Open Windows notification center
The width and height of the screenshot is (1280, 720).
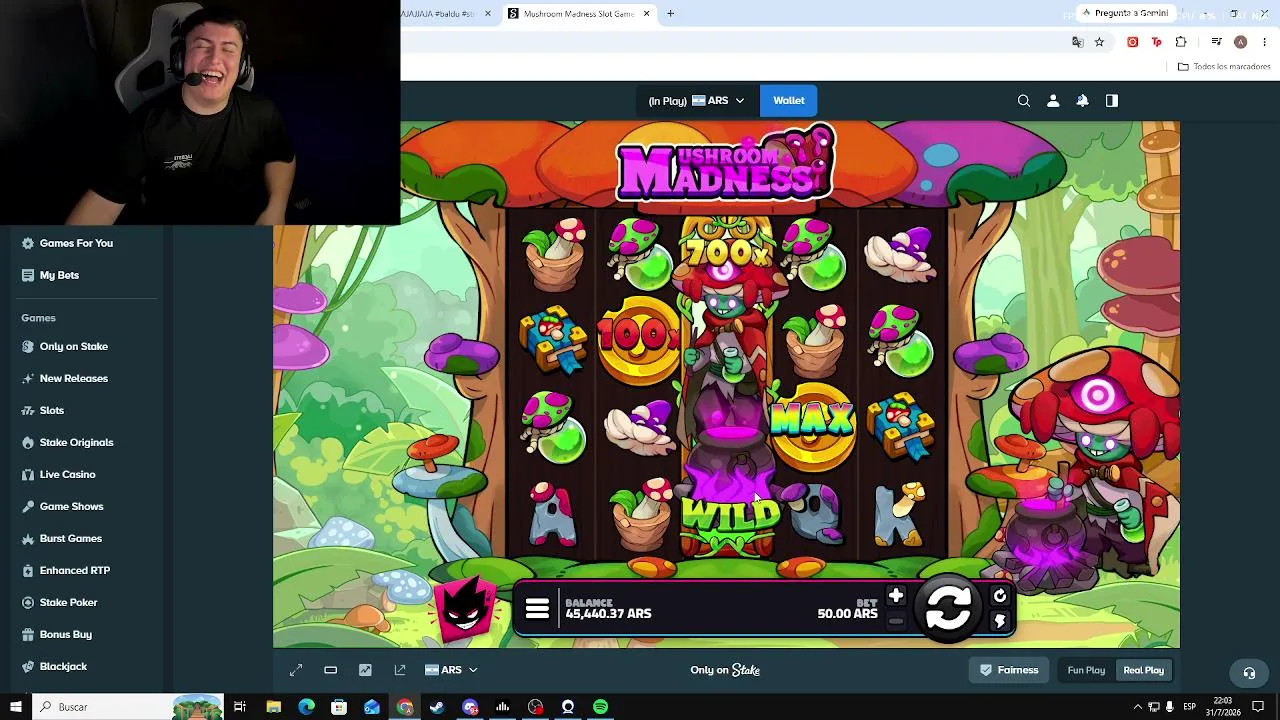point(1259,707)
